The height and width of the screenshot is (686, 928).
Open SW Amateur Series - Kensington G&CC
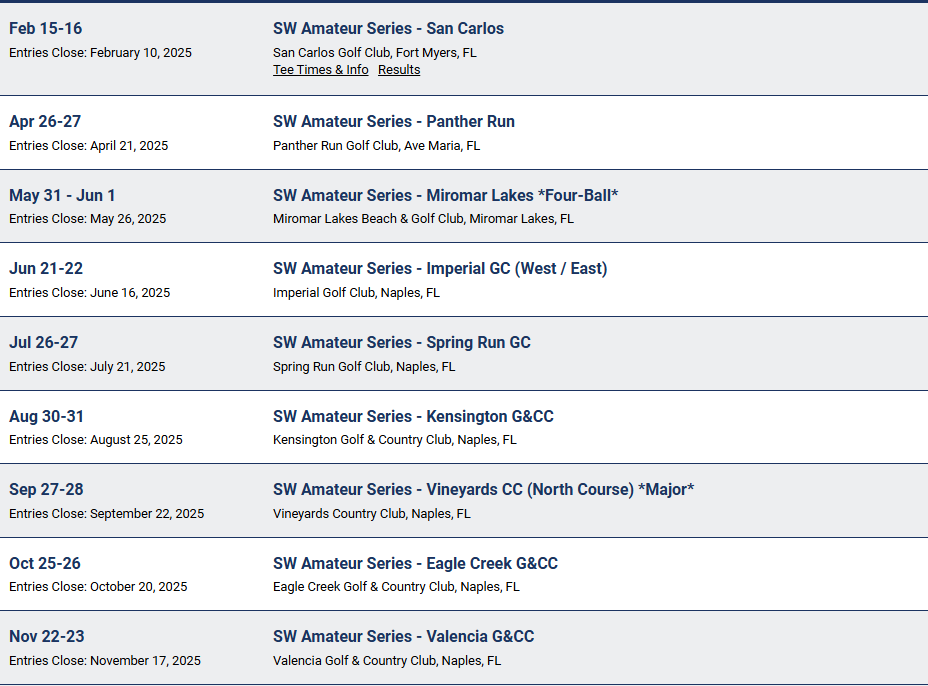click(x=414, y=416)
